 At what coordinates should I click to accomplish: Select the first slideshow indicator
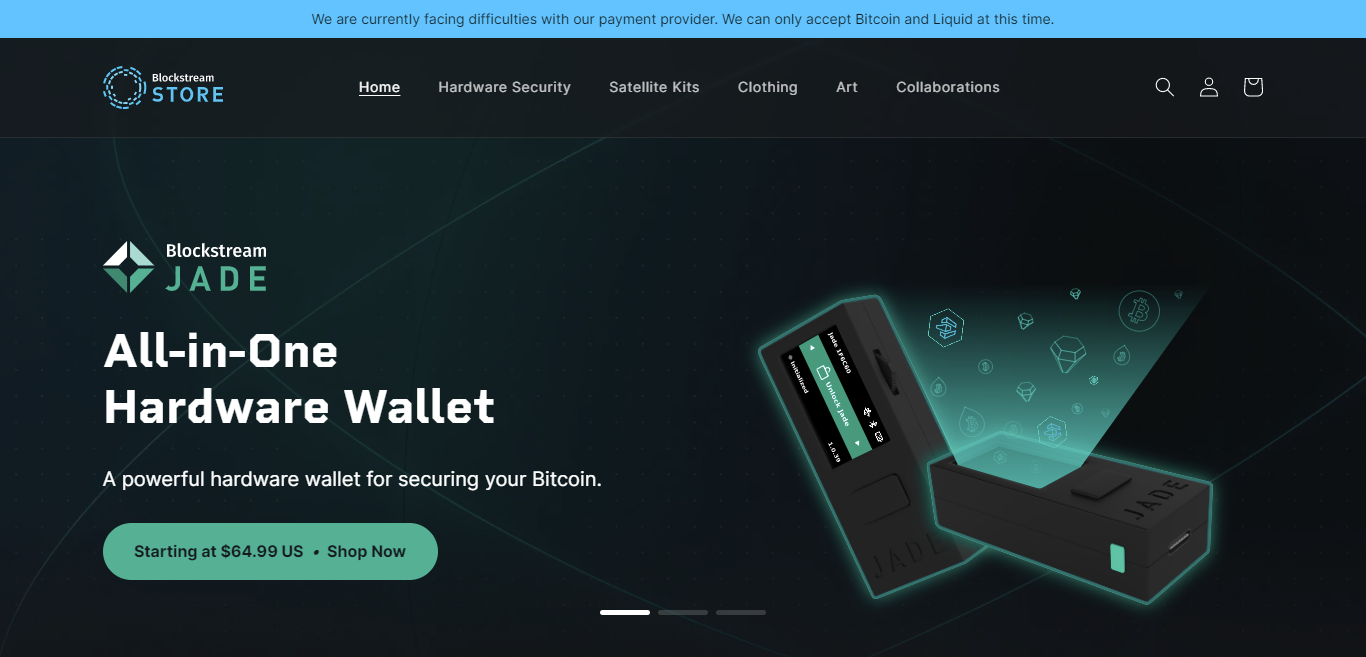[625, 612]
